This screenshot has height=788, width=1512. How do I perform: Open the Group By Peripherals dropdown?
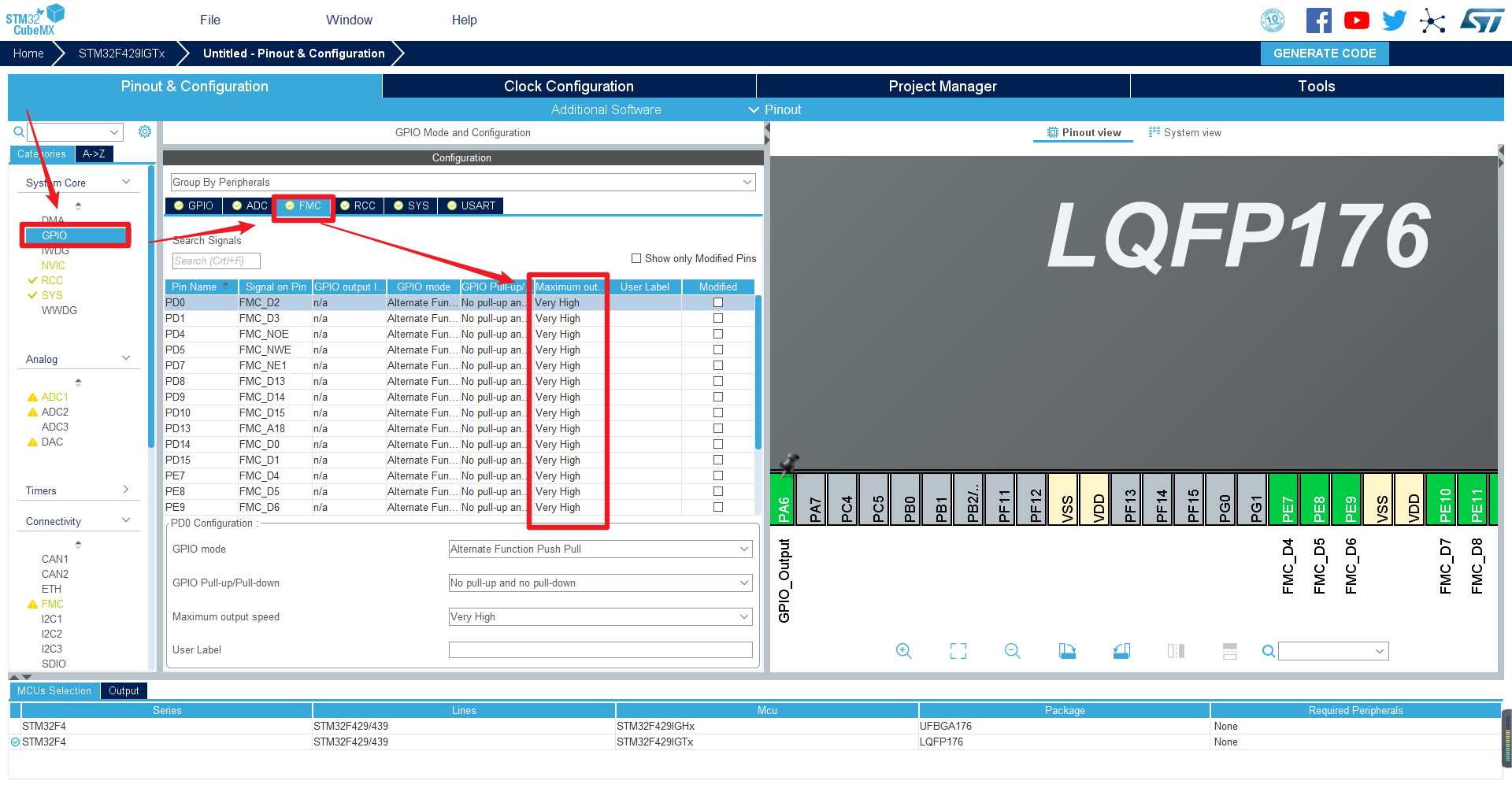[463, 182]
